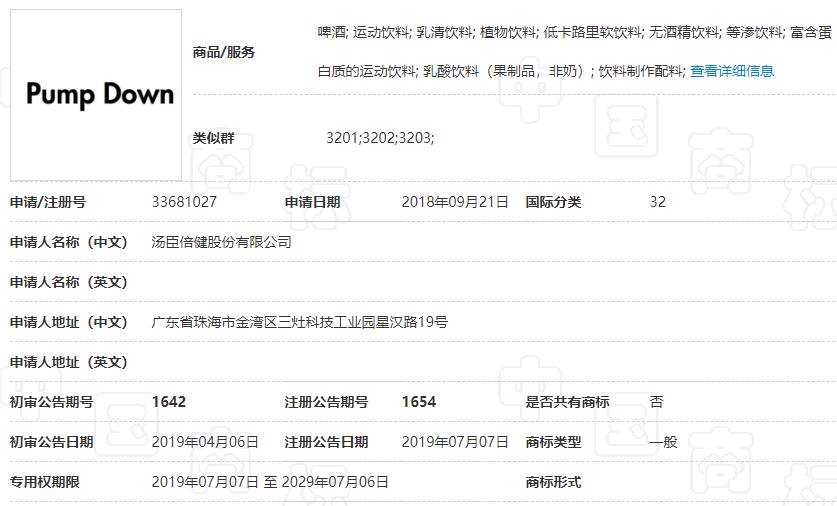Click trademark type value 一般
Viewport: 837px width, 506px height.
(664, 442)
